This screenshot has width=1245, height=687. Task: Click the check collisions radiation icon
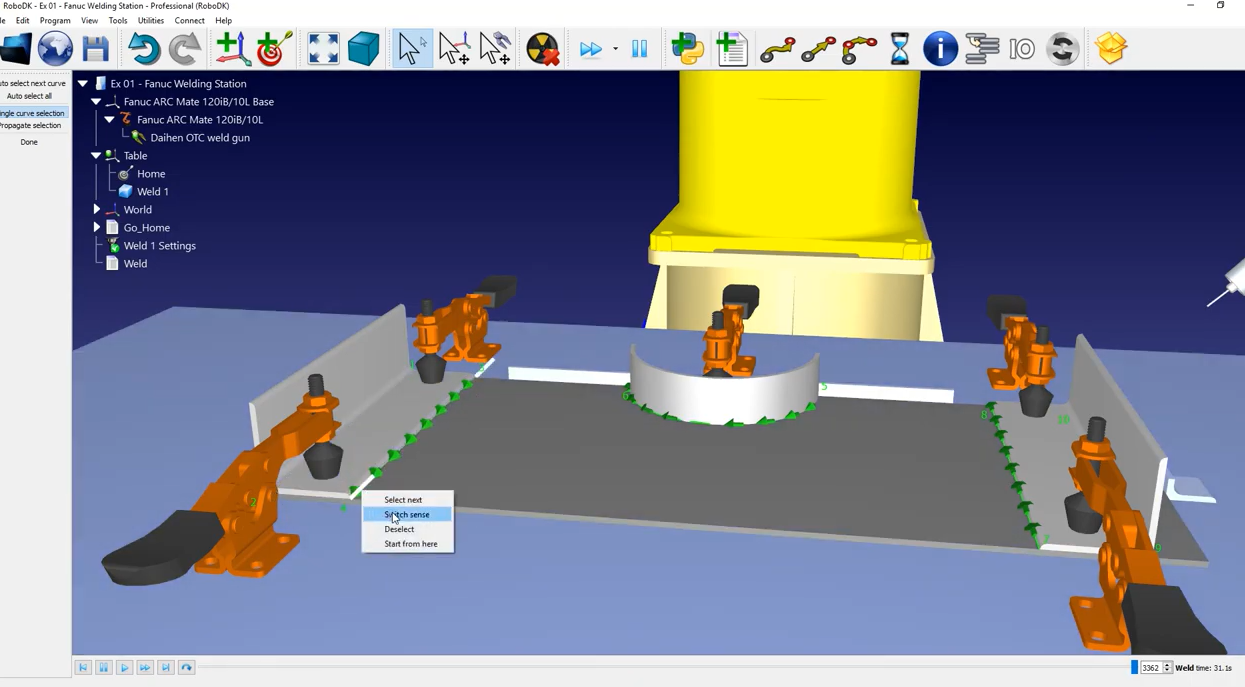[x=542, y=48]
